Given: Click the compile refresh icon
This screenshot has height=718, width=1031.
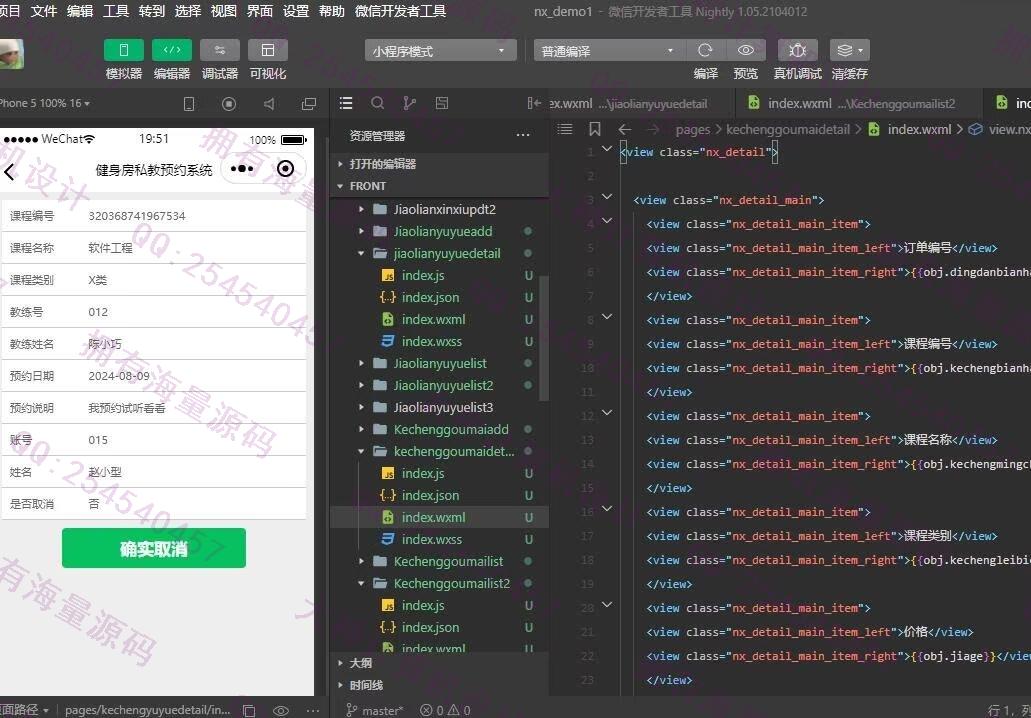Looking at the screenshot, I should (706, 50).
